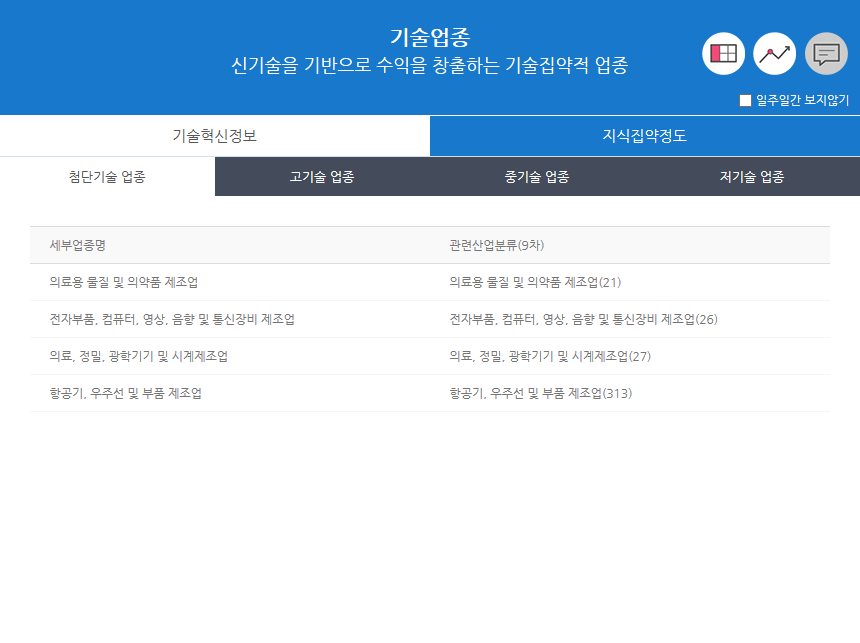Open the line graph trend icon
The width and height of the screenshot is (860, 643).
[773, 53]
